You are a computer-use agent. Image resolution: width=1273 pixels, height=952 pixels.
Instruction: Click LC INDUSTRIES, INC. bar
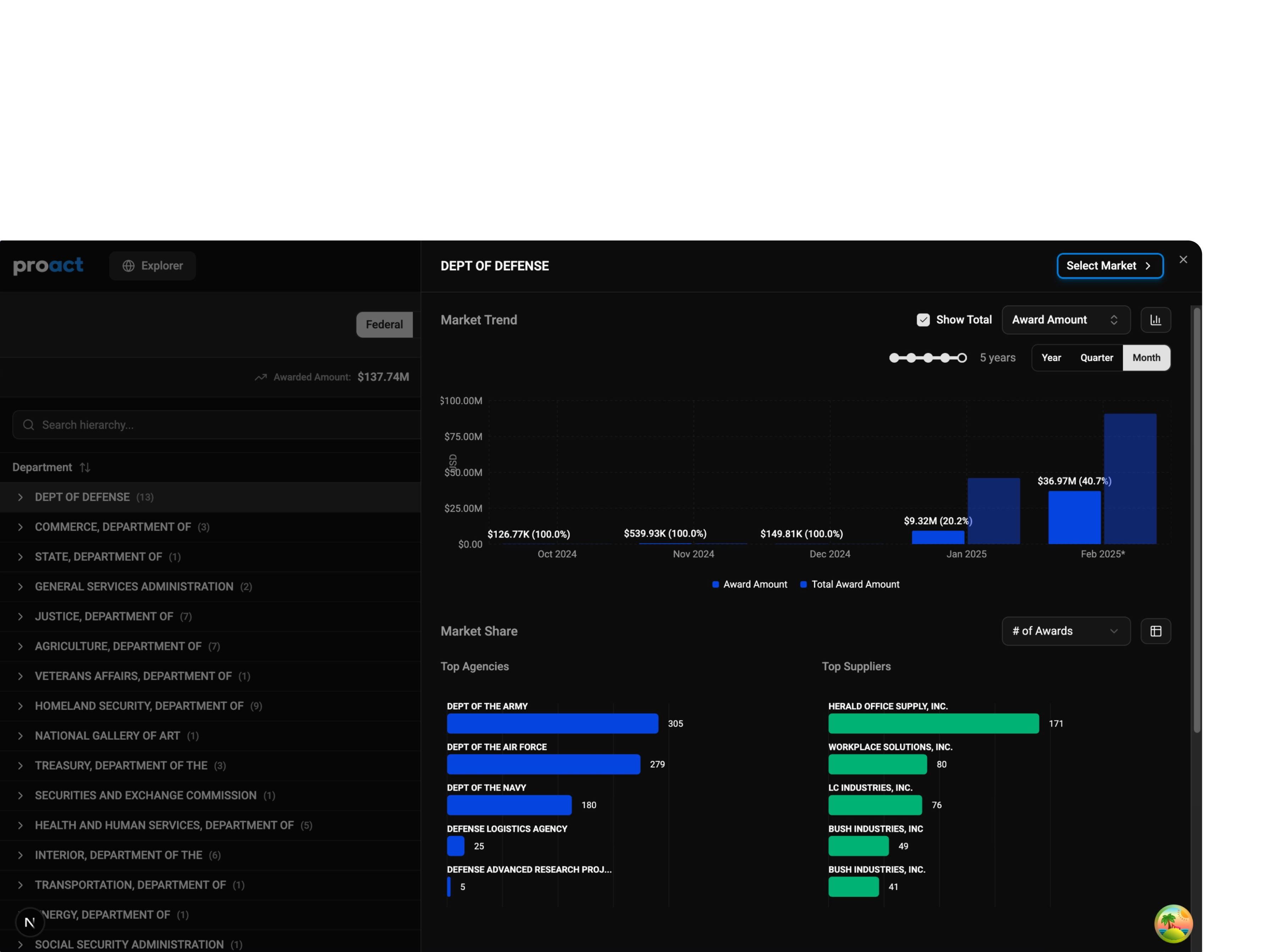pyautogui.click(x=875, y=805)
